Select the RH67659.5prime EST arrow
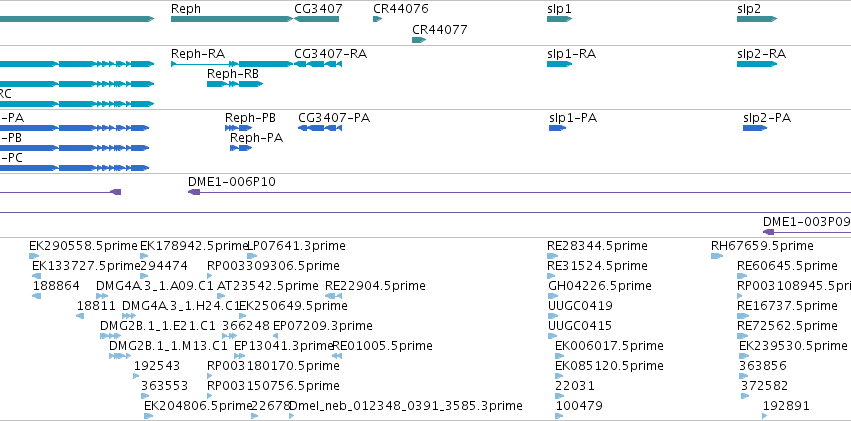The image size is (851, 421). [x=717, y=256]
